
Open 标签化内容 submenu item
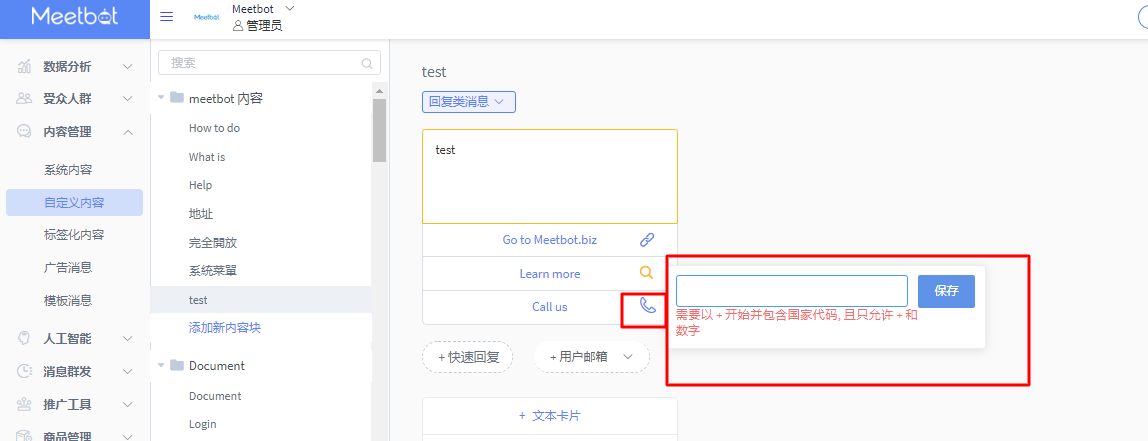74,235
